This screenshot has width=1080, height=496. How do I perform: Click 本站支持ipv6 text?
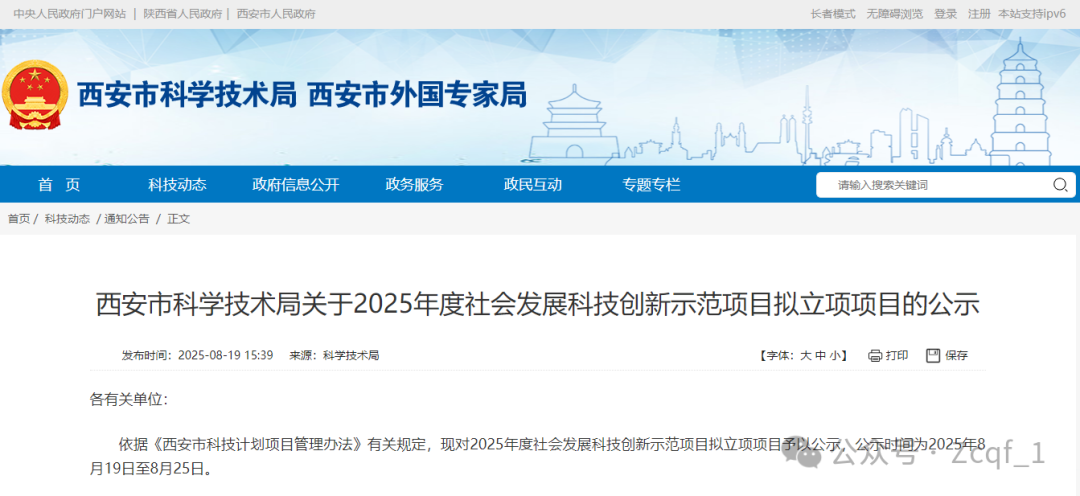pyautogui.click(x=1032, y=14)
